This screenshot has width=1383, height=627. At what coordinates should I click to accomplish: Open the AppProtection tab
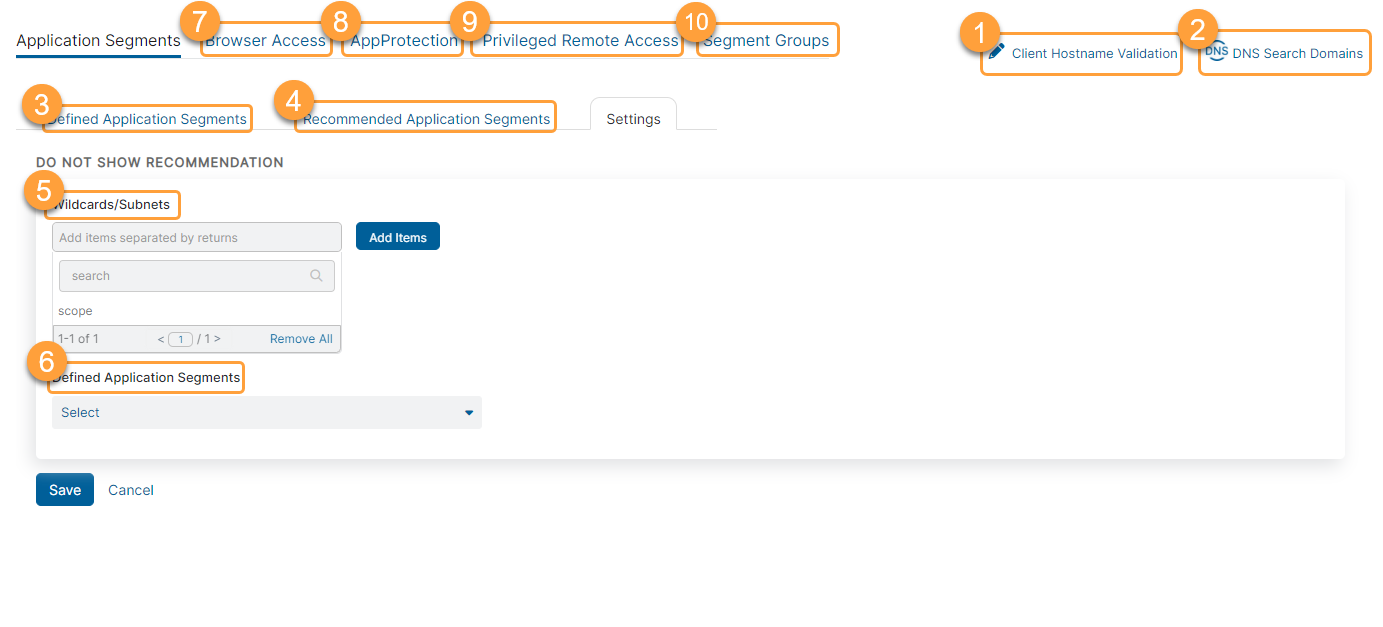(x=402, y=41)
